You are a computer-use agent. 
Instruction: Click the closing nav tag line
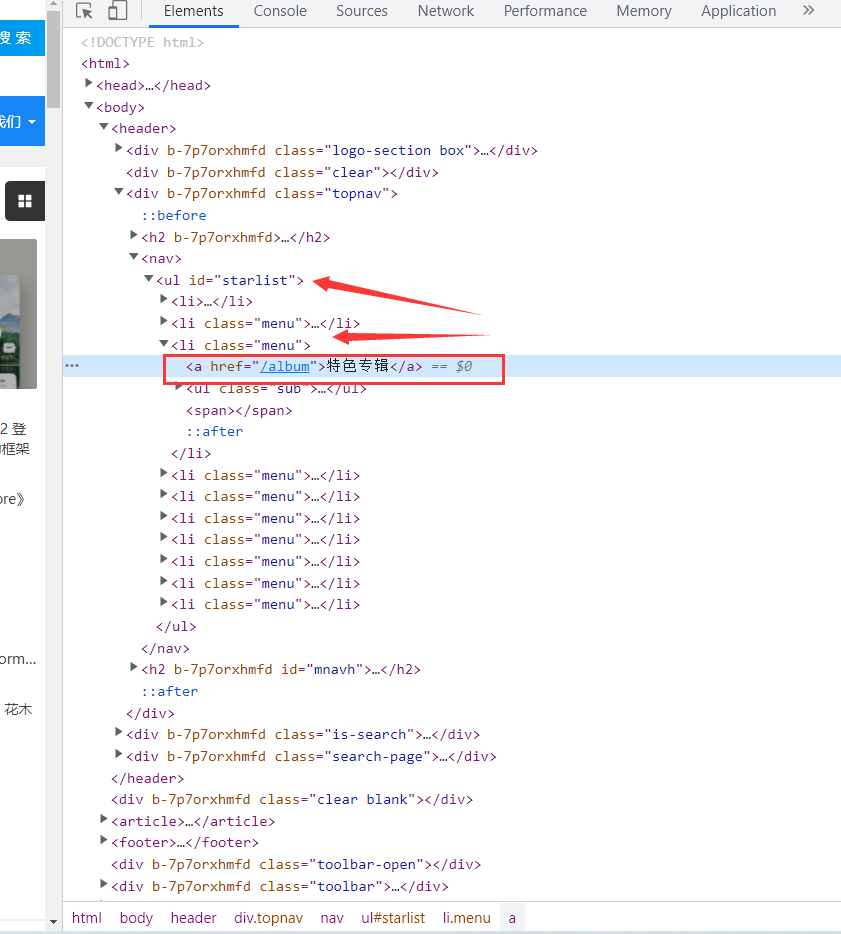(x=165, y=648)
